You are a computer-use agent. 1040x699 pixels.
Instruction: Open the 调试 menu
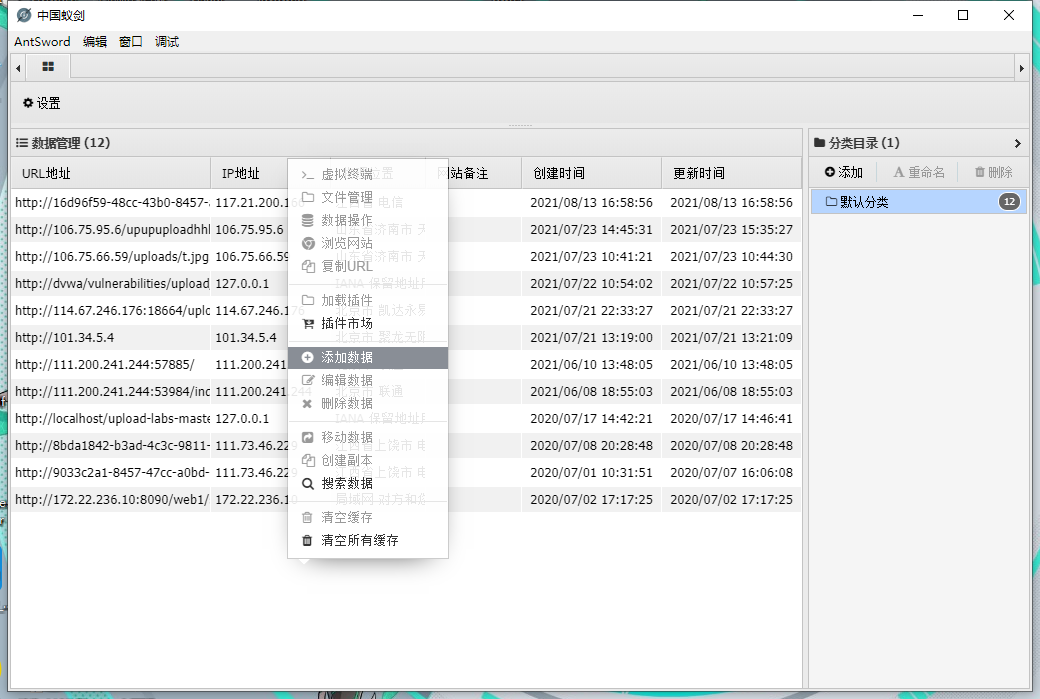pyautogui.click(x=166, y=42)
